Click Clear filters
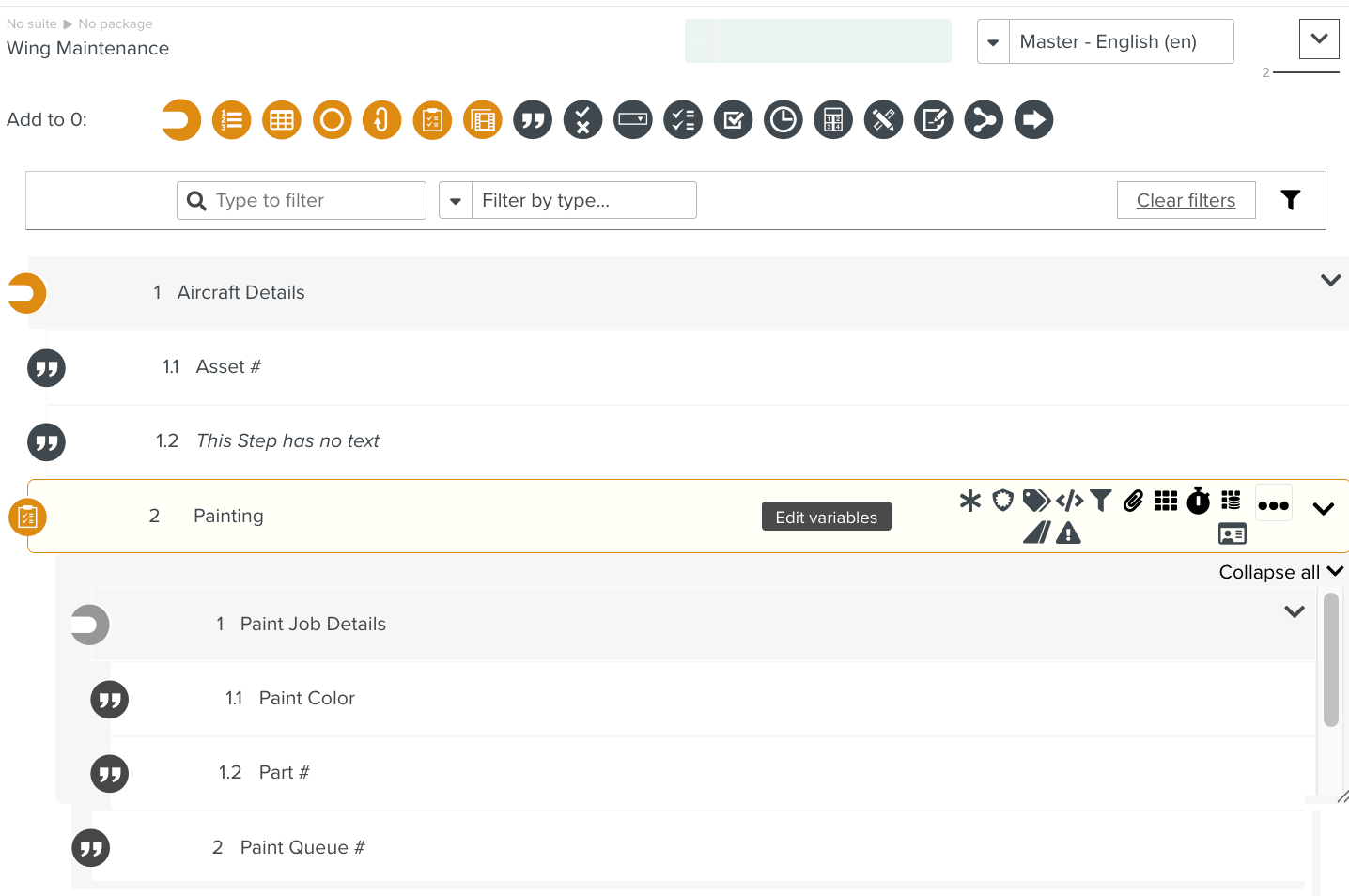 (1186, 200)
